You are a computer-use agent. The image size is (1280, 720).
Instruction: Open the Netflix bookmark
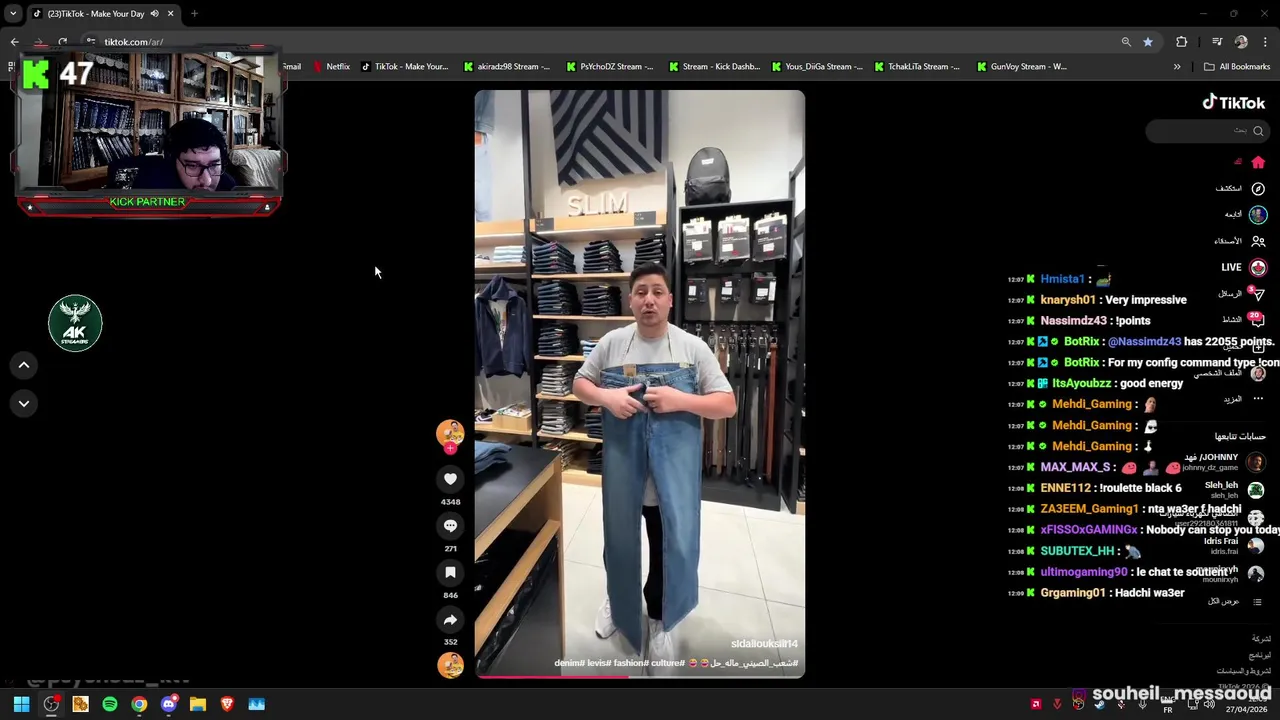(331, 67)
